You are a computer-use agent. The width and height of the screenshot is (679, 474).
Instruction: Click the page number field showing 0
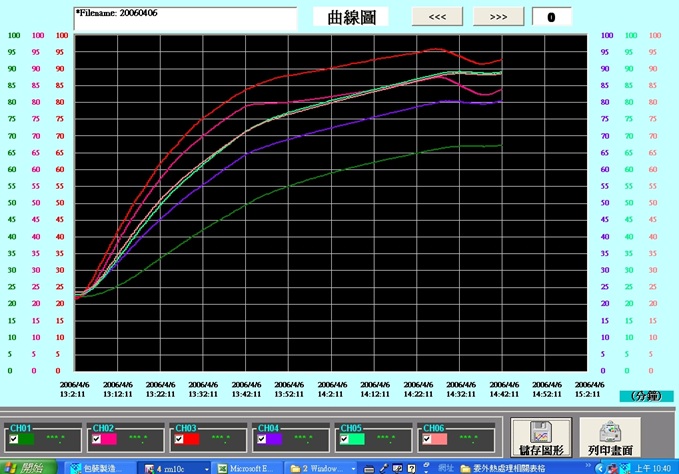(551, 17)
